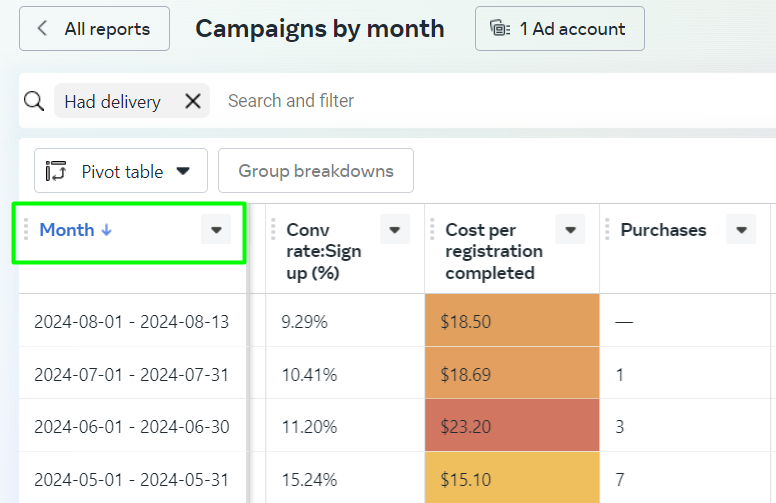Screen dimensions: 776x503
Task: Click the Group breakdowns button
Action: tap(316, 171)
